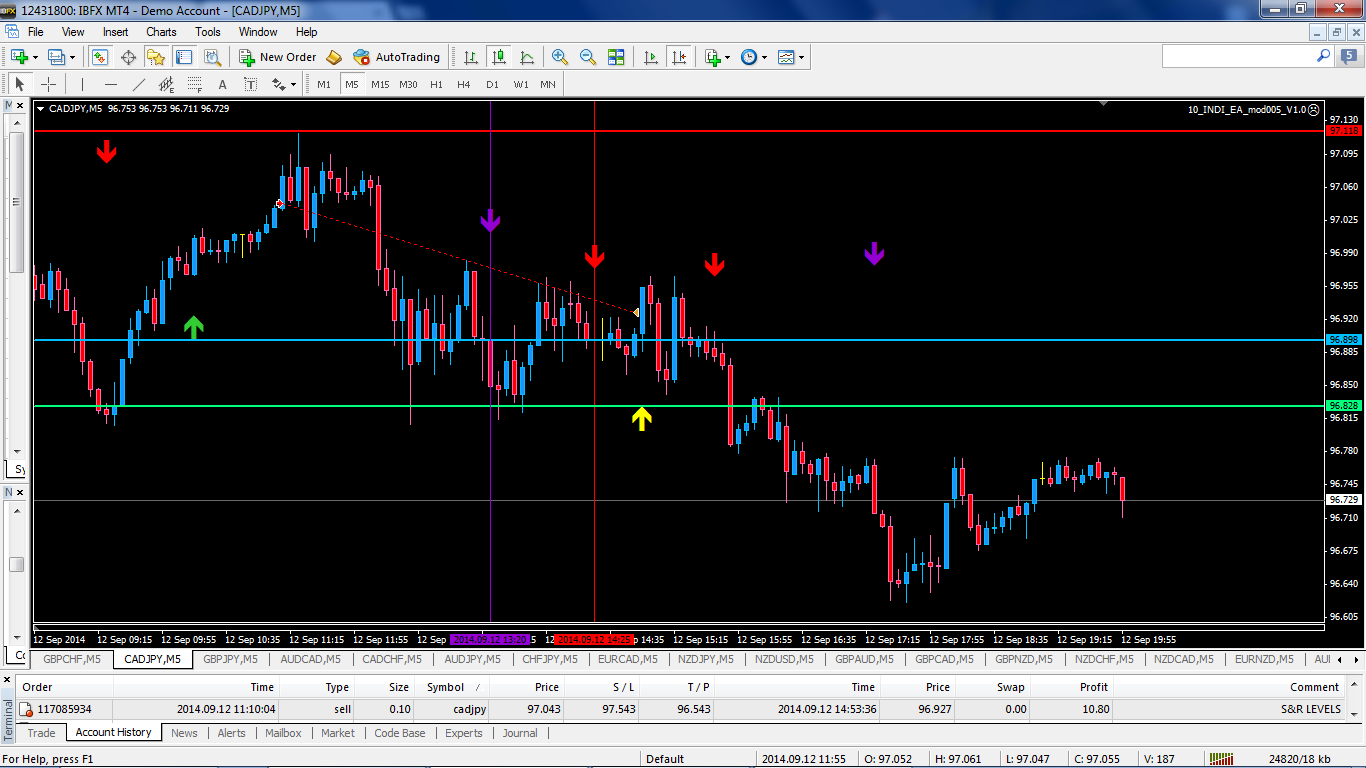Click the red 97.116 price level label

click(1343, 131)
